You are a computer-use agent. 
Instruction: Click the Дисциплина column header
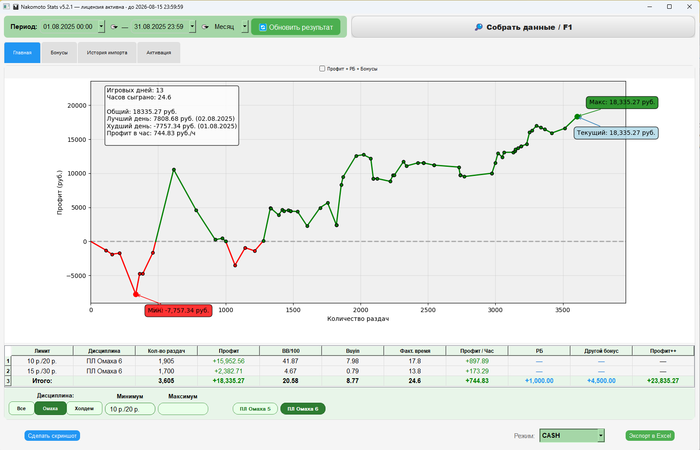(104, 351)
